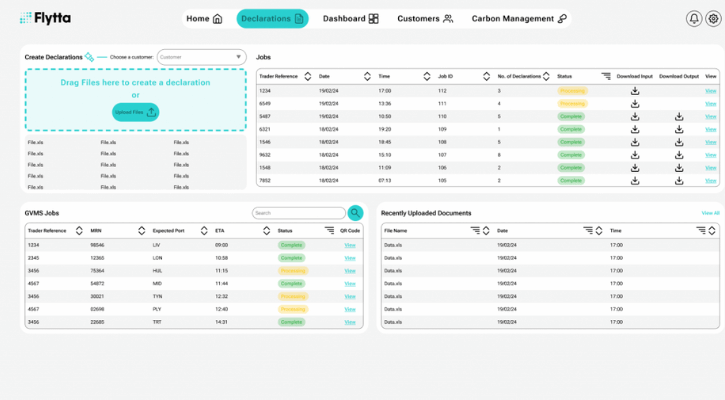Open the Dashboard tab
Image resolution: width=725 pixels, height=400 pixels.
350,18
